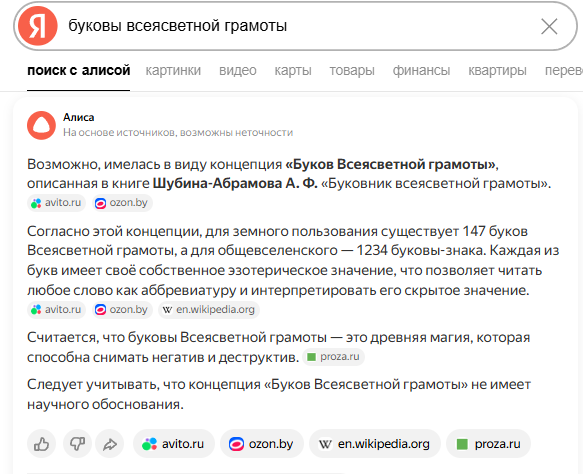Select the "поиск с алисой" tab
Image resolution: width=583 pixels, height=474 pixels.
78,70
